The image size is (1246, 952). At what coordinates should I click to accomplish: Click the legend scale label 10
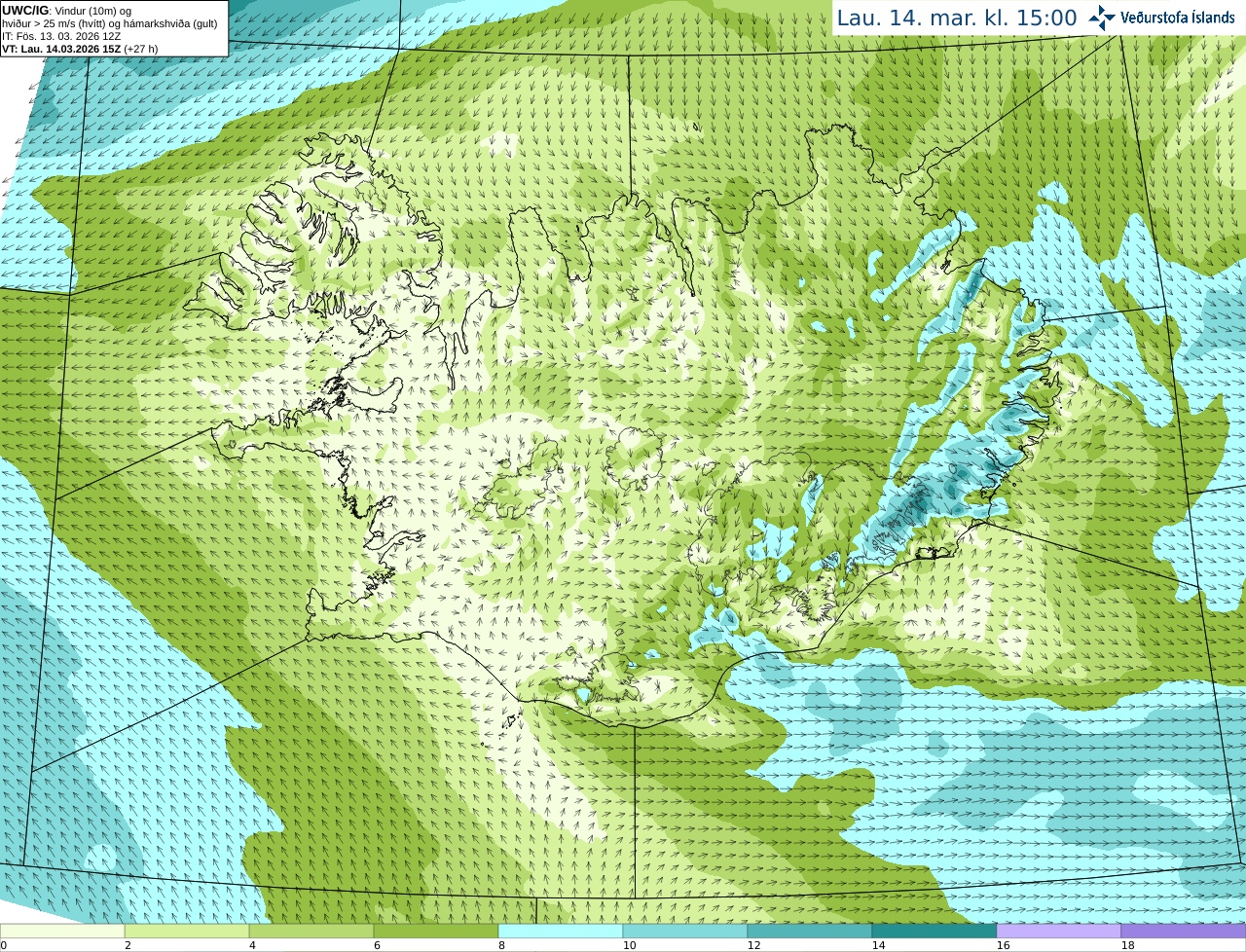click(629, 945)
